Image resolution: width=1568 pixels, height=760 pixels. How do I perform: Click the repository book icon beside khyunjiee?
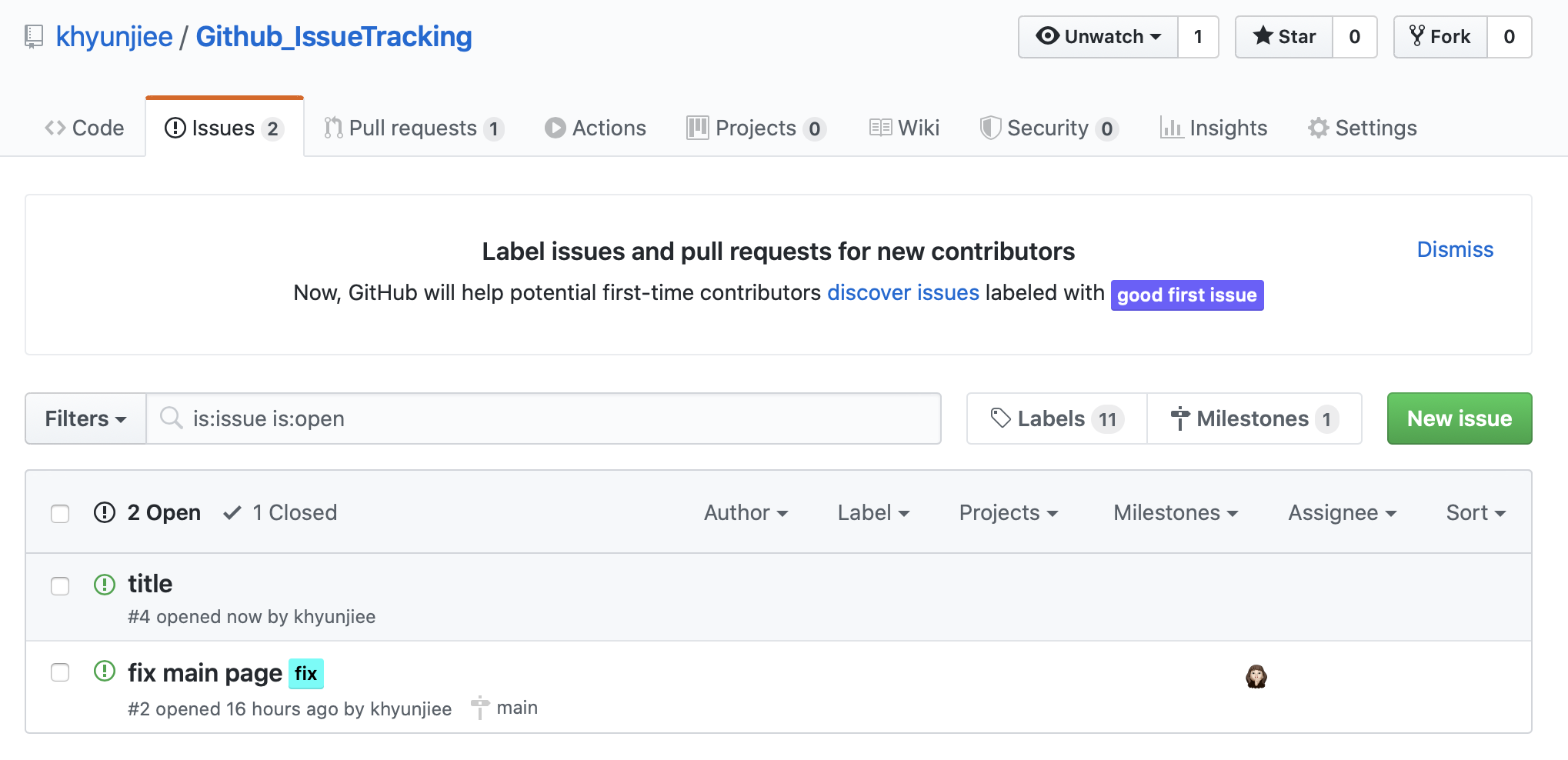click(34, 36)
